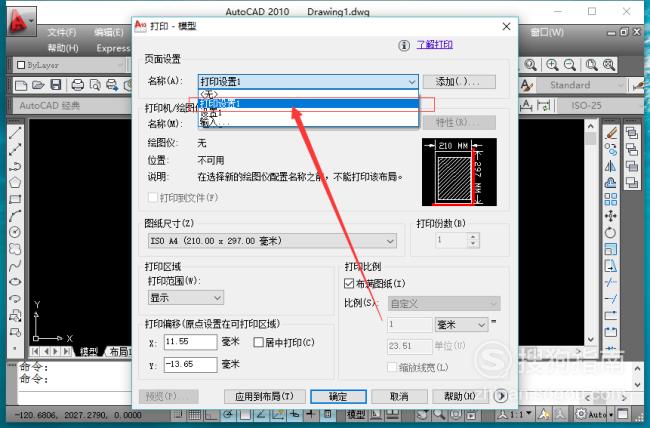Click the 确定 button

pos(338,396)
